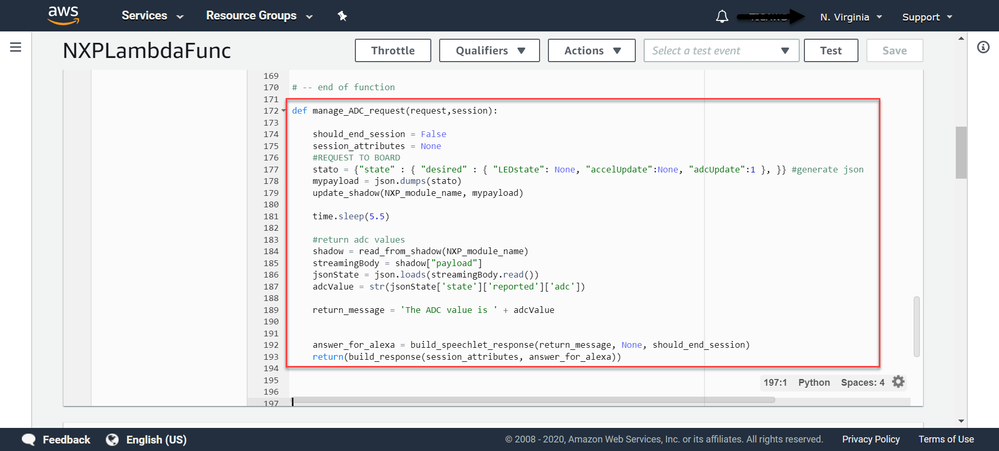Click the Throttle button

392,50
